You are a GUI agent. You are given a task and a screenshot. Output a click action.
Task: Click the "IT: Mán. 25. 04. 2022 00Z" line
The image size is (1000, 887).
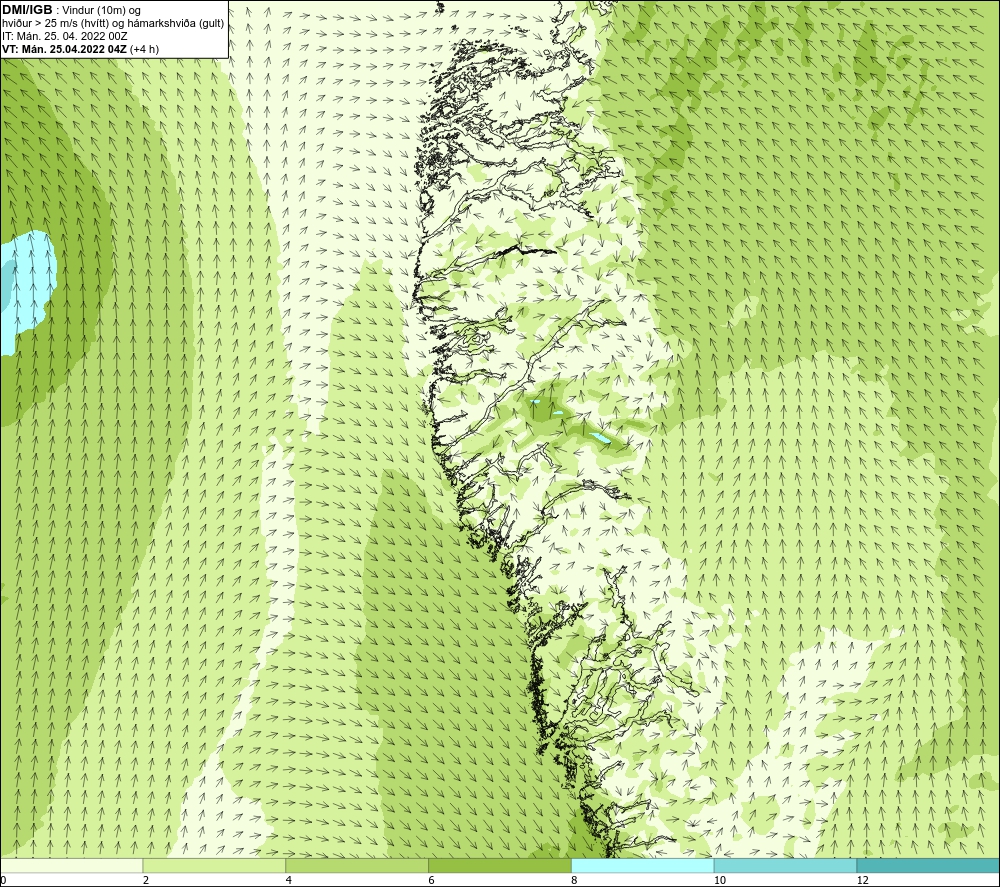(64, 36)
